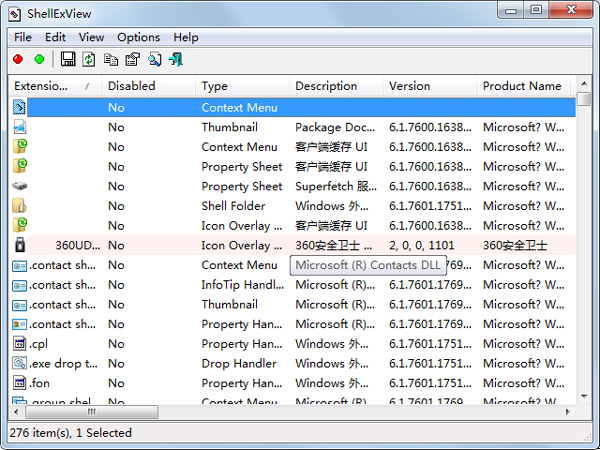Sort by the Version column header
This screenshot has height=450, width=600.
click(x=430, y=86)
